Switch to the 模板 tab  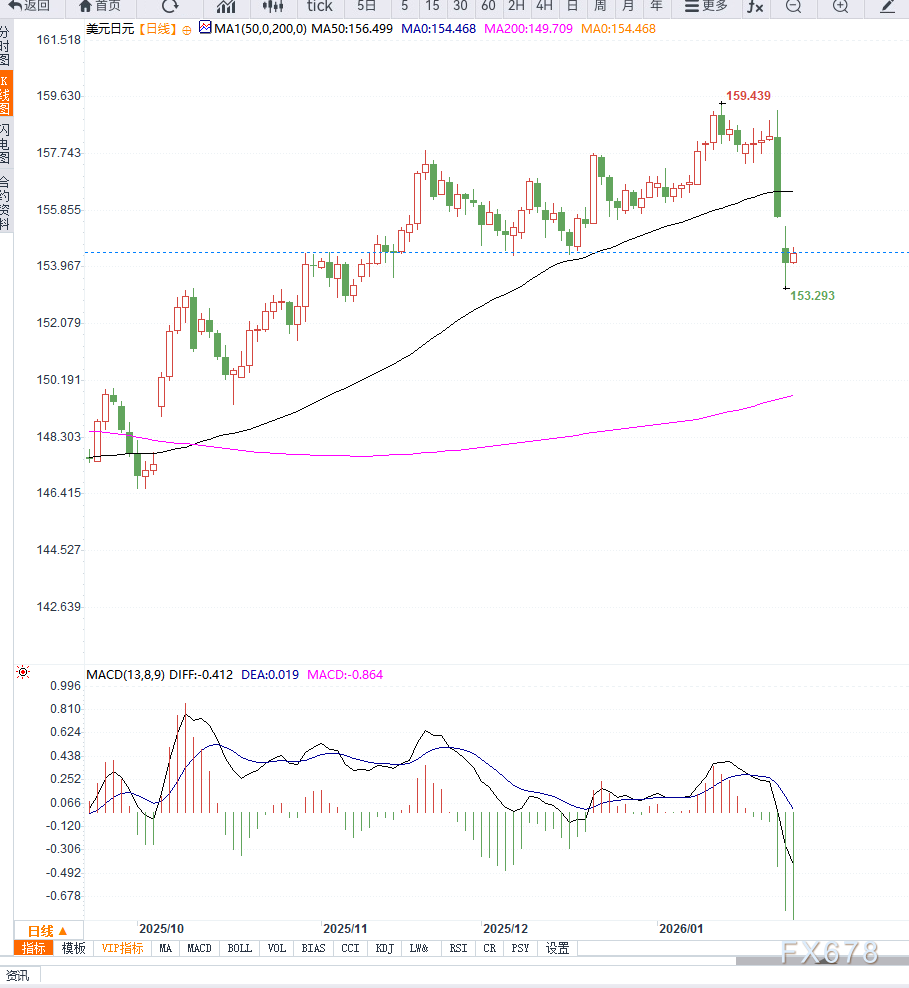point(73,948)
